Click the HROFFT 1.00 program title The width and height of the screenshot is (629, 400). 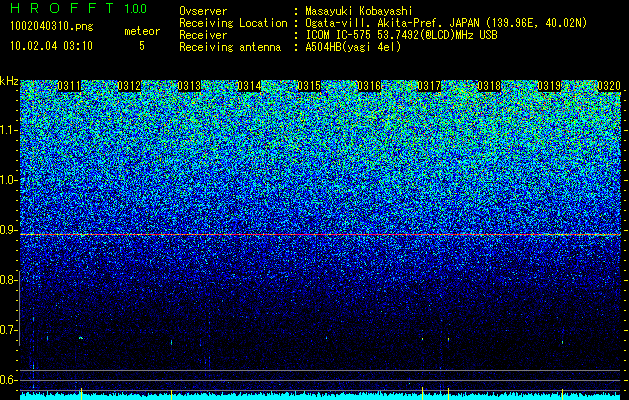point(79,8)
